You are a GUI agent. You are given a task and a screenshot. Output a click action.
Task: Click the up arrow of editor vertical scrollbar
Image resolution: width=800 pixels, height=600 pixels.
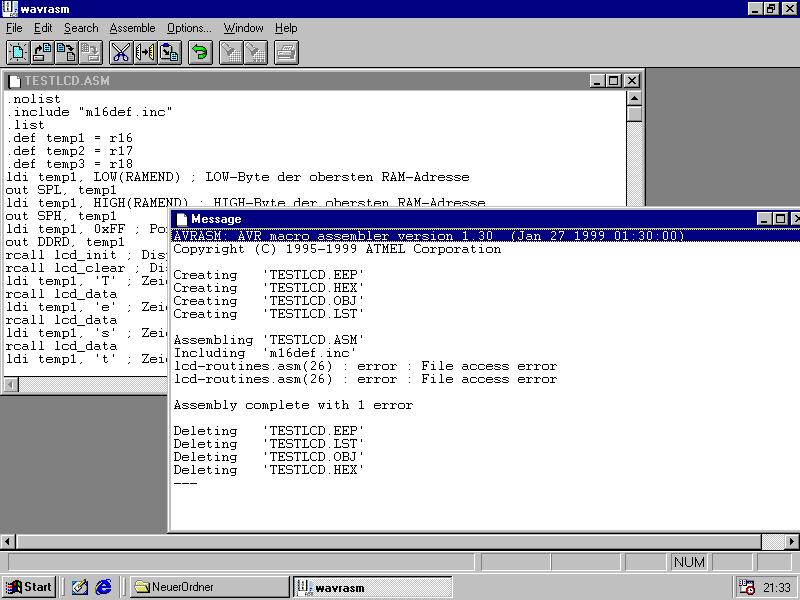coord(634,98)
